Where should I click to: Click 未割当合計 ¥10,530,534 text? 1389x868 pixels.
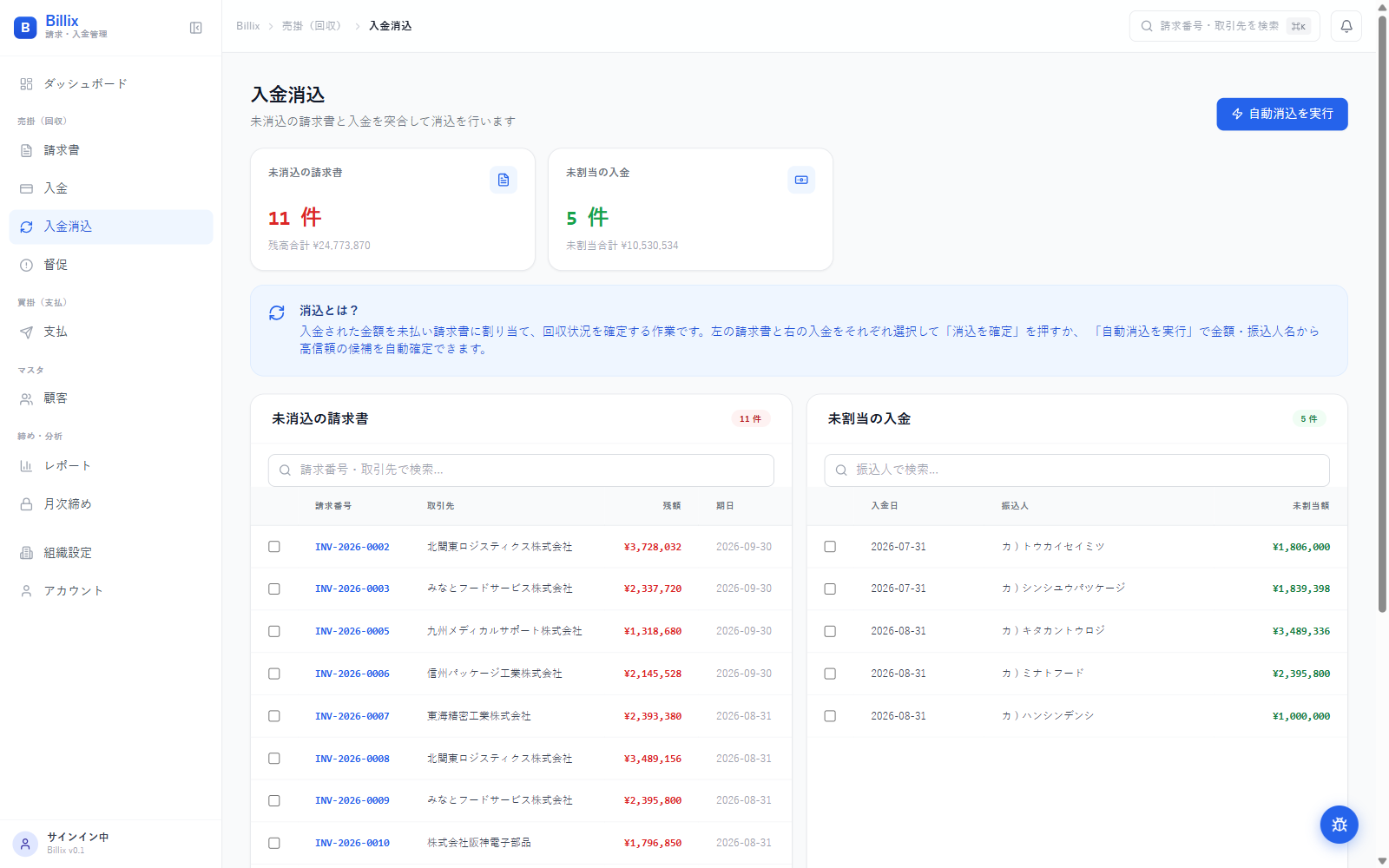click(x=622, y=246)
